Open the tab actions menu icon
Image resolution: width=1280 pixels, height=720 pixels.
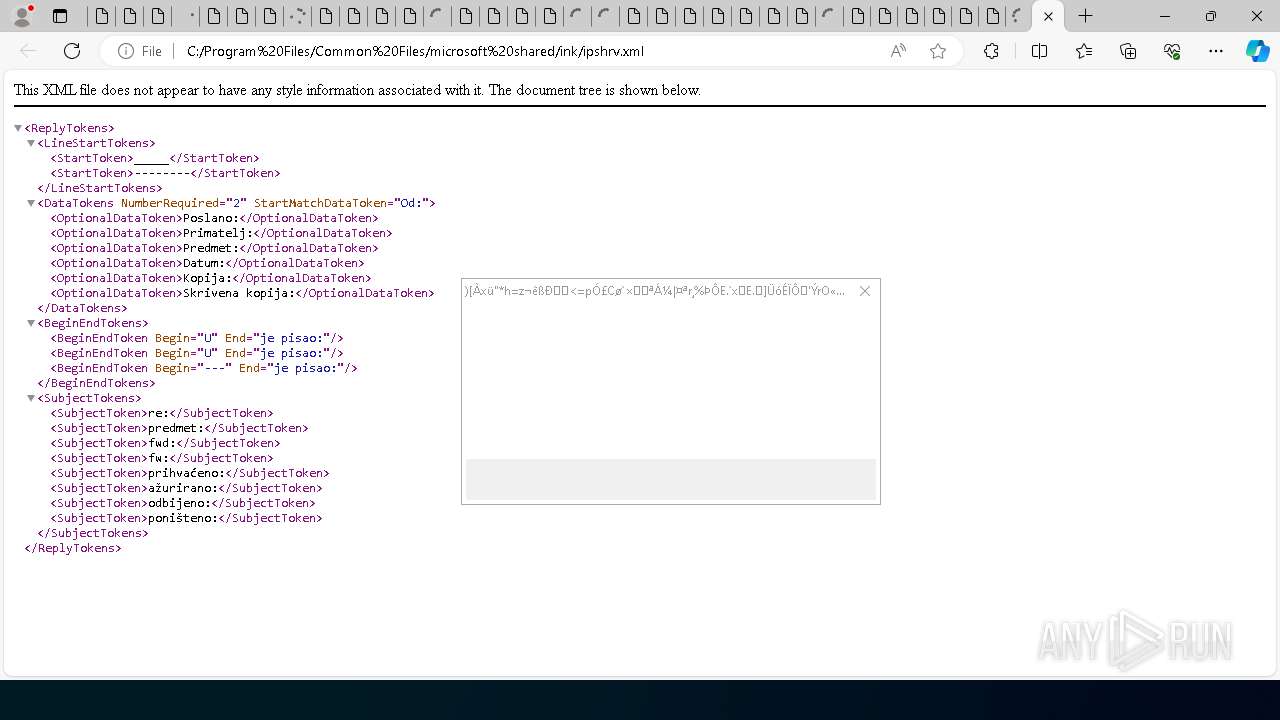point(60,16)
